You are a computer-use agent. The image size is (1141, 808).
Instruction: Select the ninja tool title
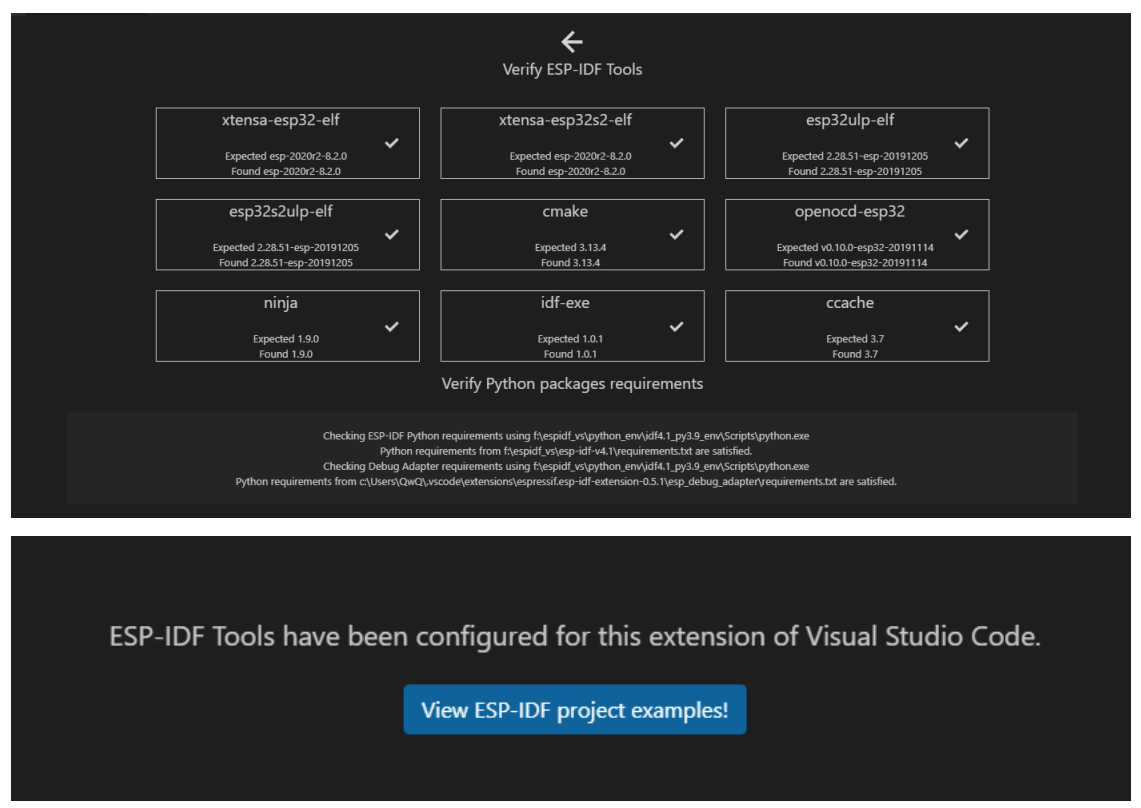(281, 304)
